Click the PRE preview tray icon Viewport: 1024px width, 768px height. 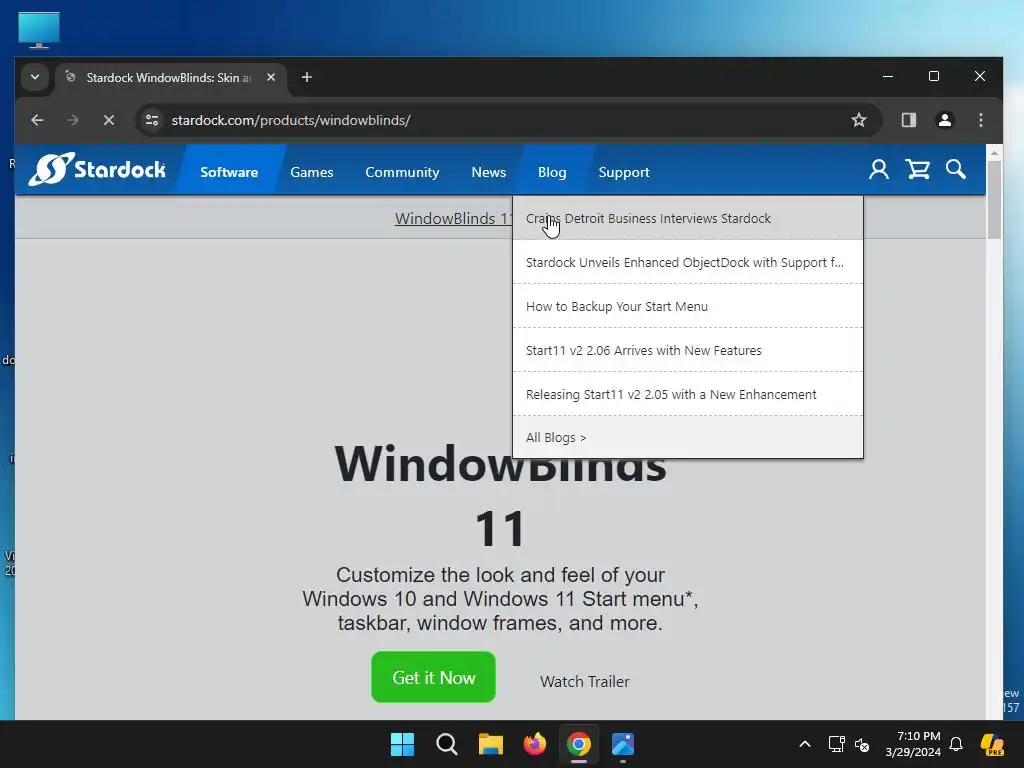tap(992, 744)
